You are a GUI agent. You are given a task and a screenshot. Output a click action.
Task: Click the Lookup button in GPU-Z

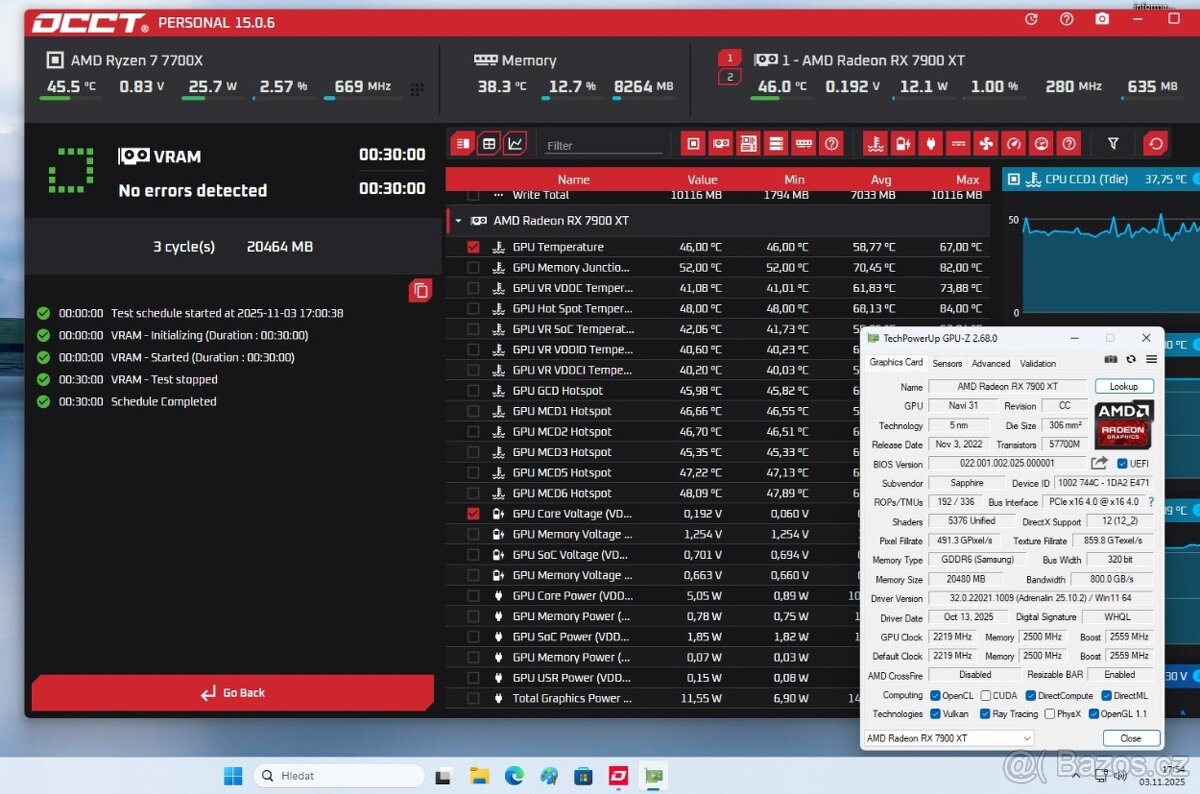point(1124,386)
